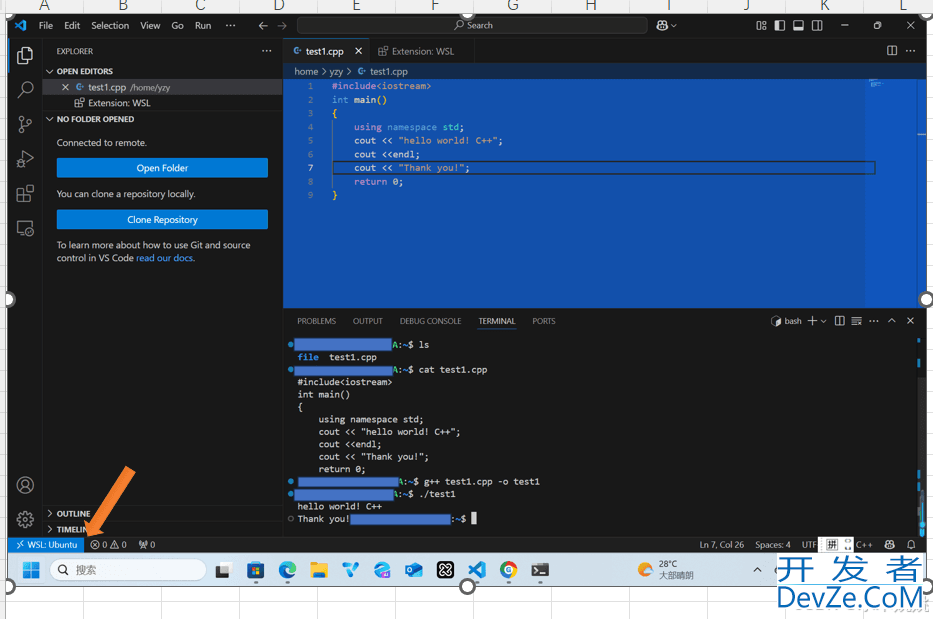Show errors and warnings count in status bar
This screenshot has width=933, height=619.
(108, 545)
